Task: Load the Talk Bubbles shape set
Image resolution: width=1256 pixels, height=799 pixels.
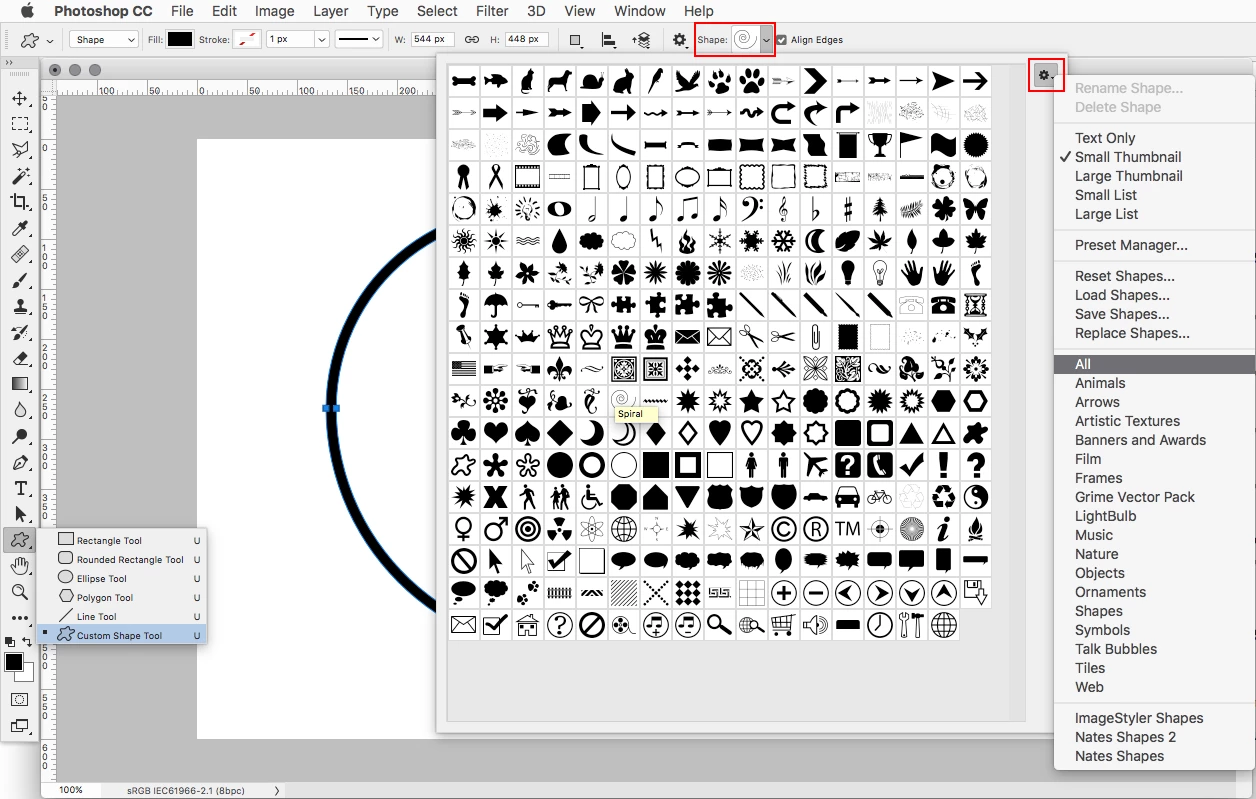Action: pos(1116,649)
